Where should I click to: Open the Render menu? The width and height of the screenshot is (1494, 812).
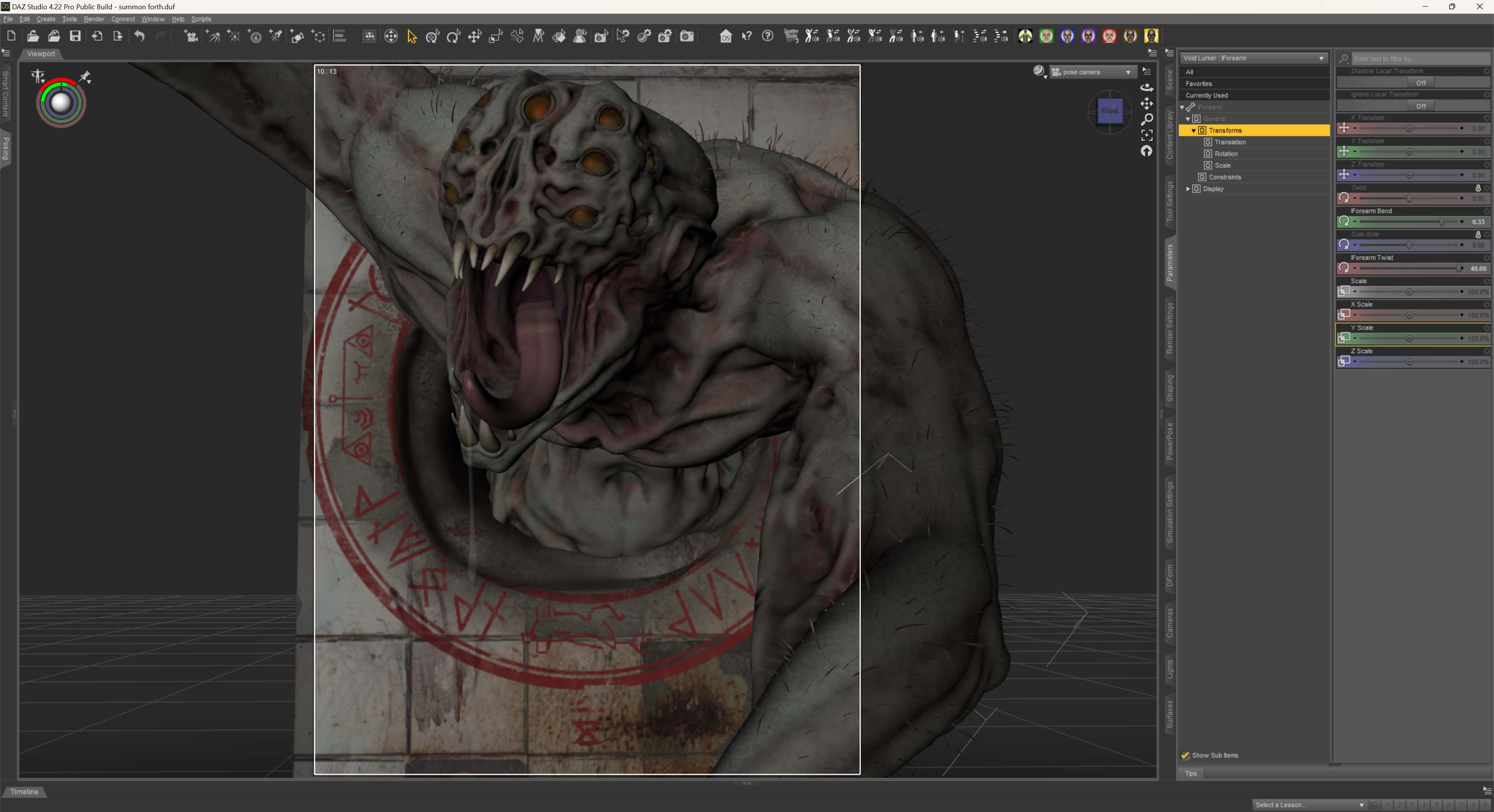coord(94,19)
